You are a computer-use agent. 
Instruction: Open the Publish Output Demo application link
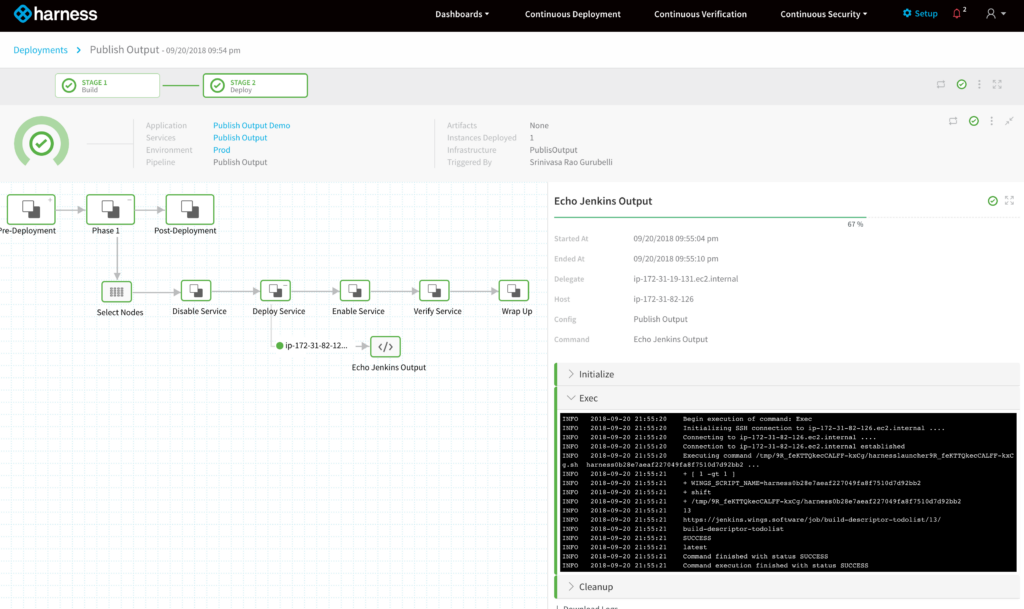[x=251, y=126]
